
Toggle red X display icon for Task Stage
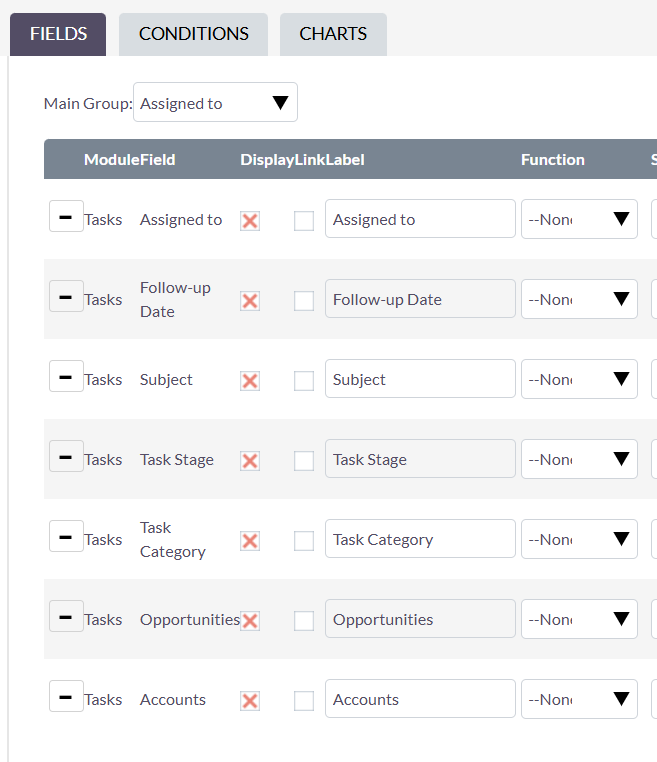[250, 461]
